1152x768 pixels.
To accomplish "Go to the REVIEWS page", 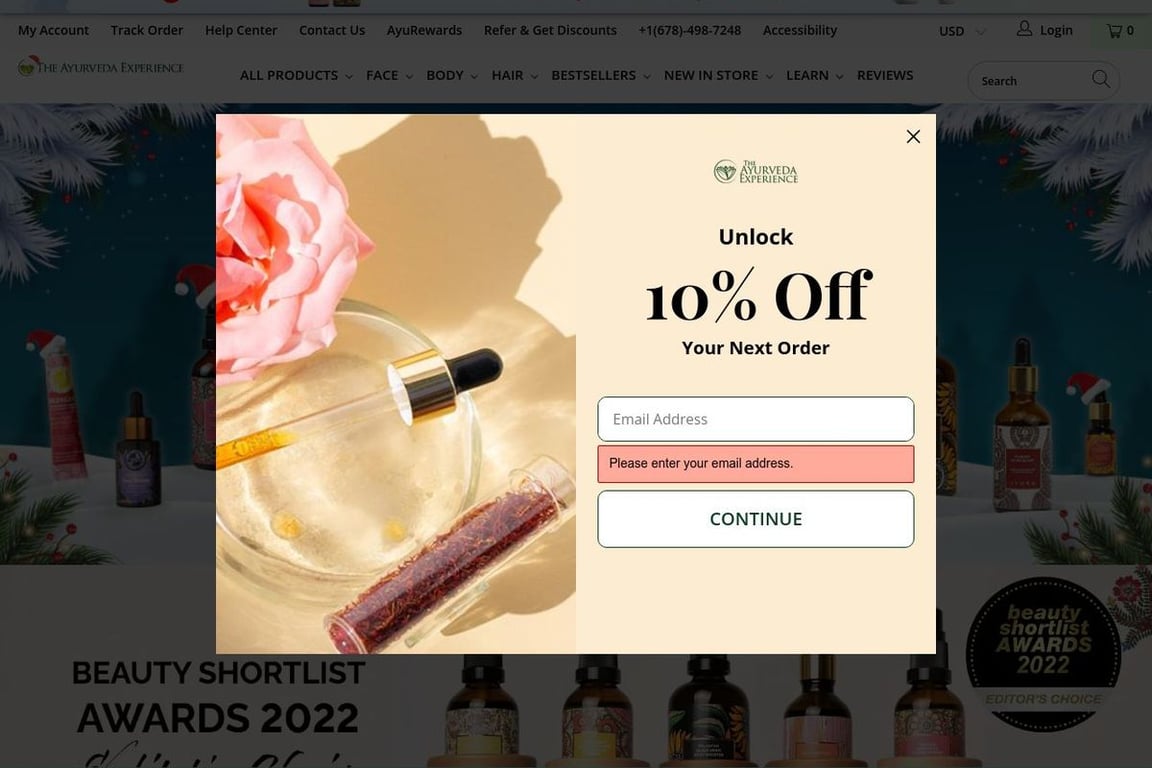I will 885,75.
